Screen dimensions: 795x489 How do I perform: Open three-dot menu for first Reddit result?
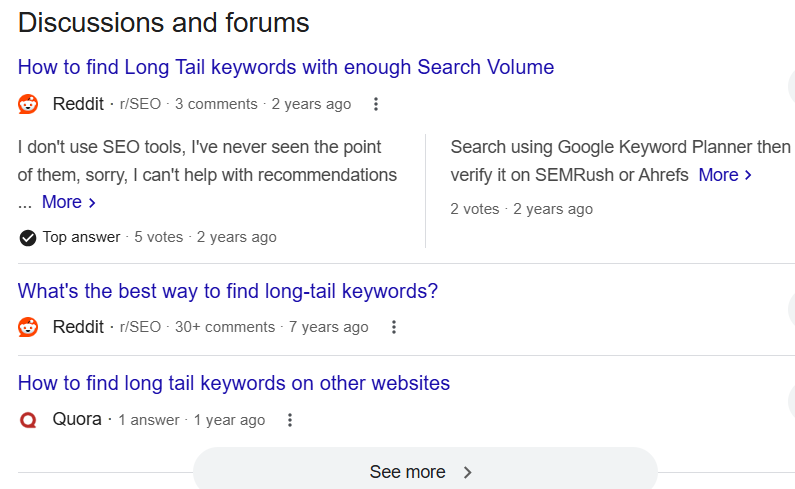(376, 104)
